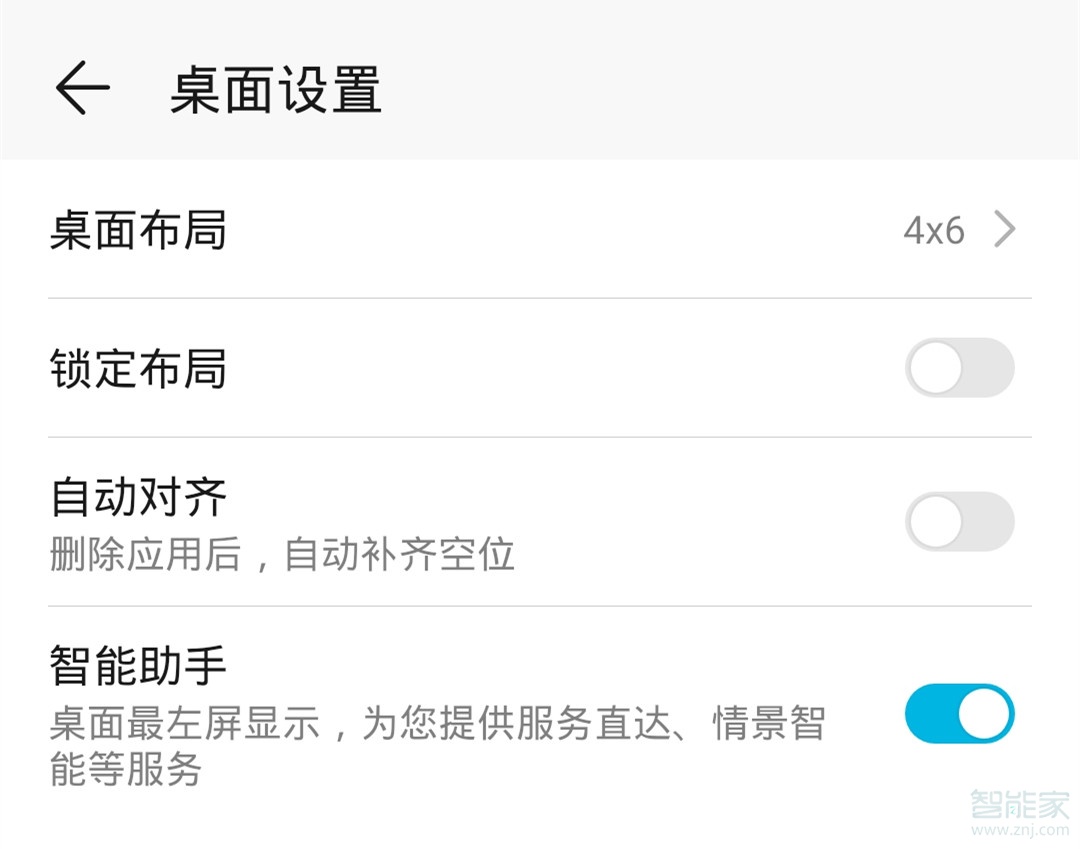Toggle the lock layout setting off
The image size is (1080, 849).
click(x=960, y=368)
